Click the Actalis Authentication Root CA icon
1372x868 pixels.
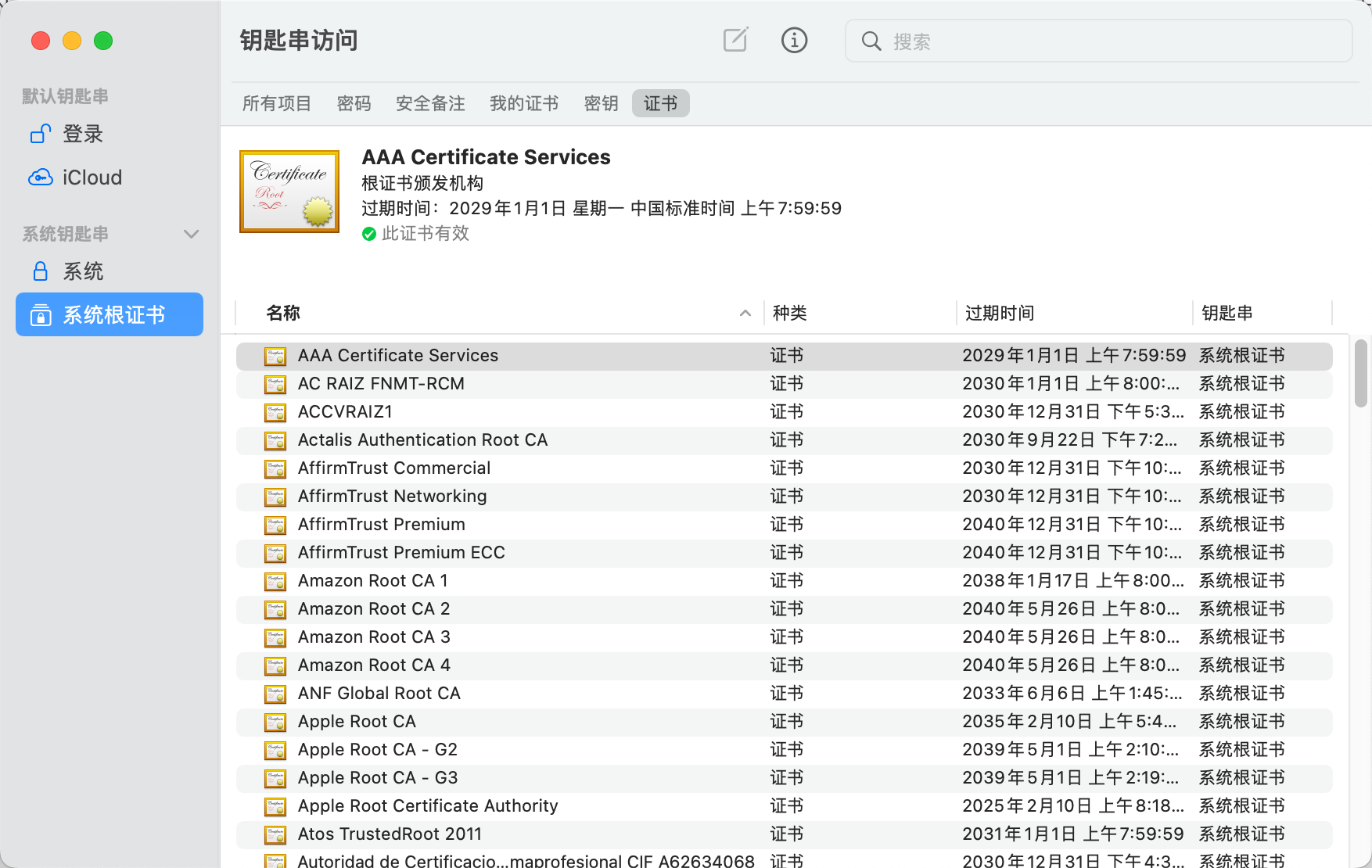pyautogui.click(x=275, y=440)
